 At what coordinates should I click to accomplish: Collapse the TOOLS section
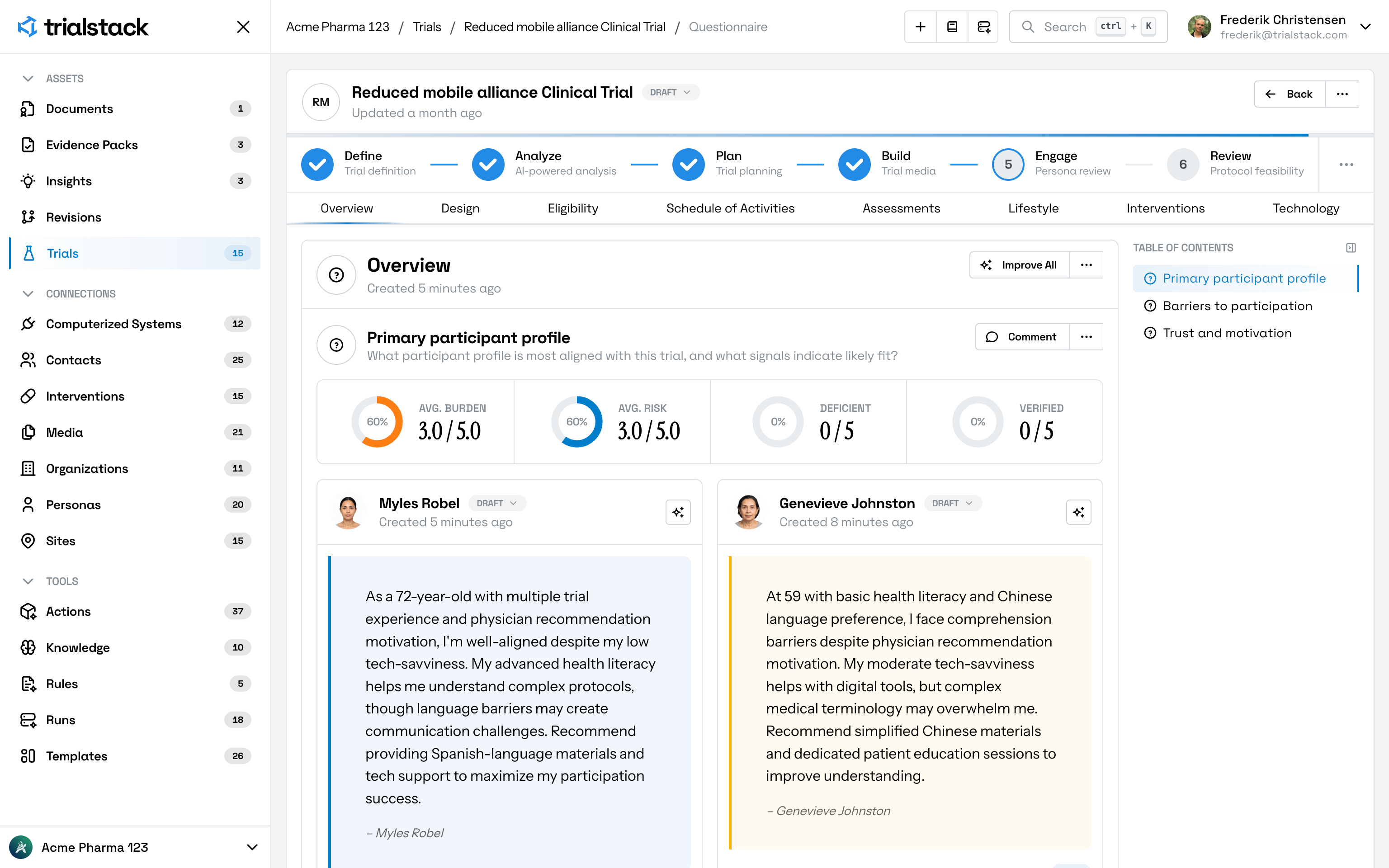(28, 581)
